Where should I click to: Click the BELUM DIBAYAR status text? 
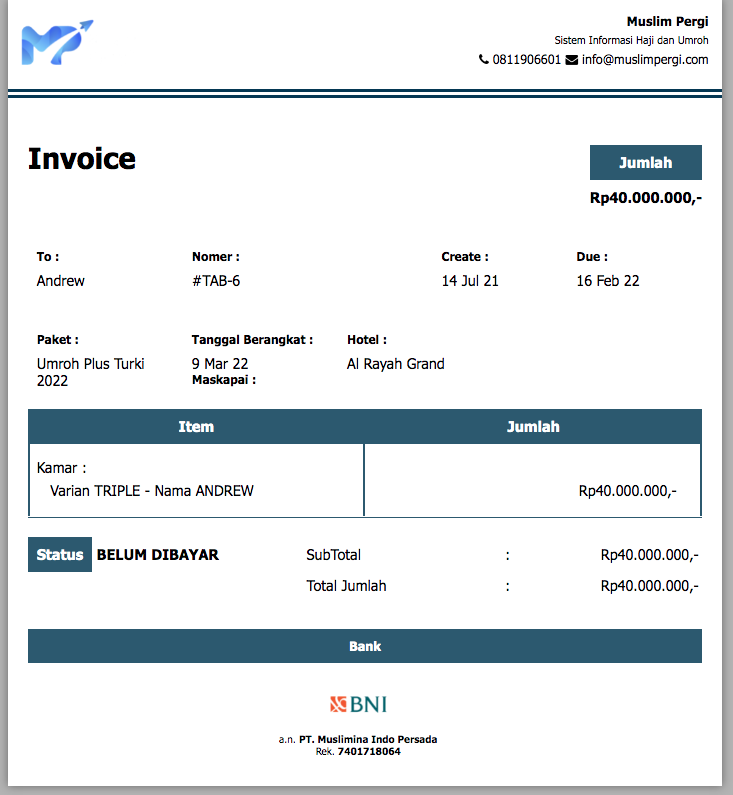pyautogui.click(x=158, y=555)
